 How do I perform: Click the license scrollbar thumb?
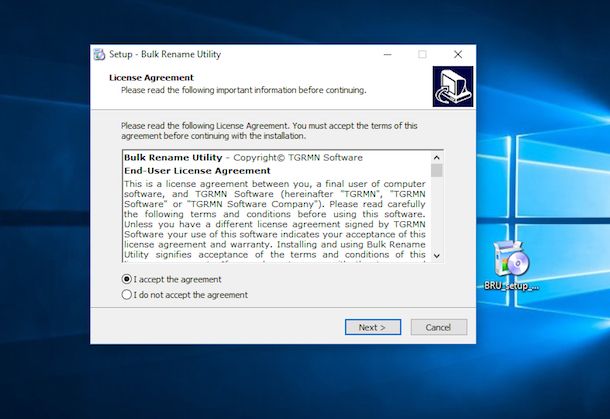pos(436,170)
